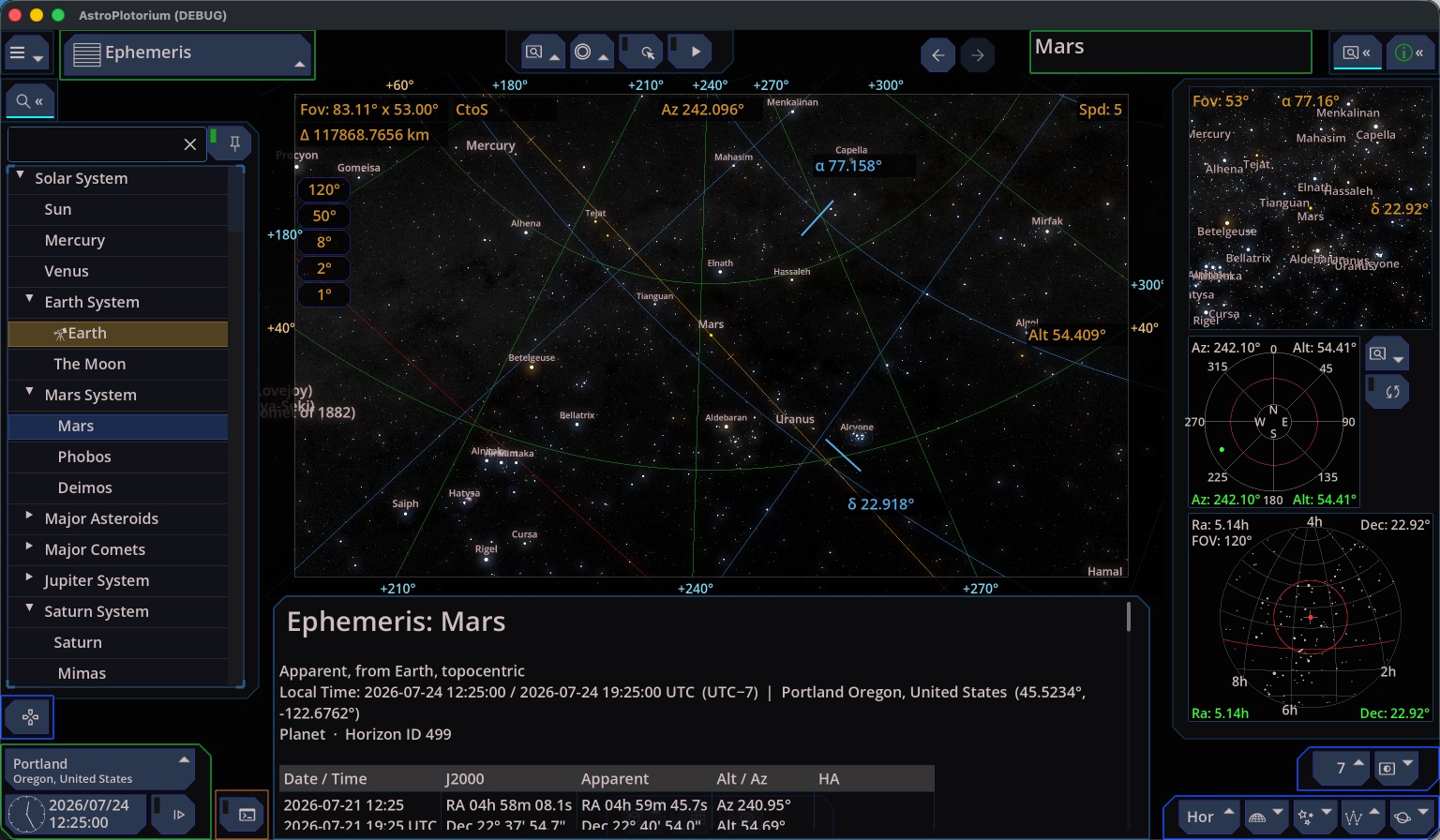Image resolution: width=1440 pixels, height=840 pixels.
Task: Open the hamburger main menu
Action: pos(26,53)
